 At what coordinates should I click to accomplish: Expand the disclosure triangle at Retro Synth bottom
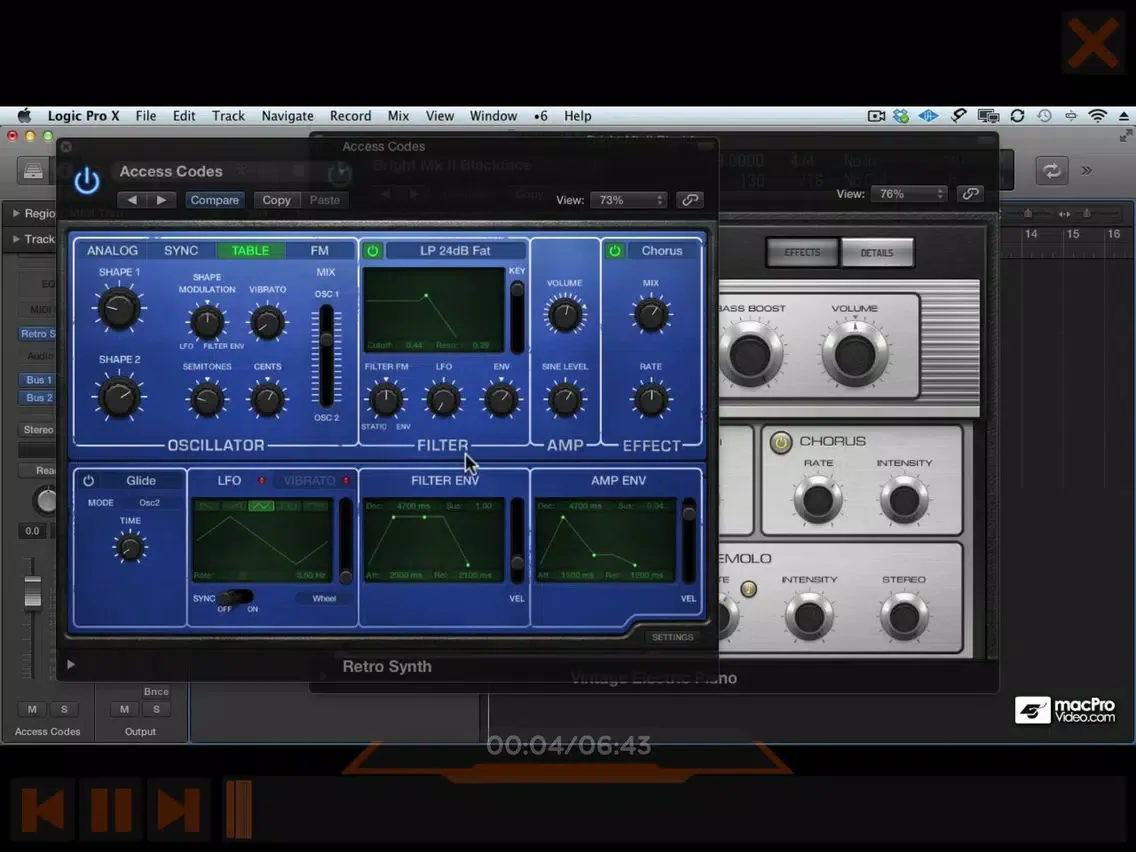tap(70, 664)
